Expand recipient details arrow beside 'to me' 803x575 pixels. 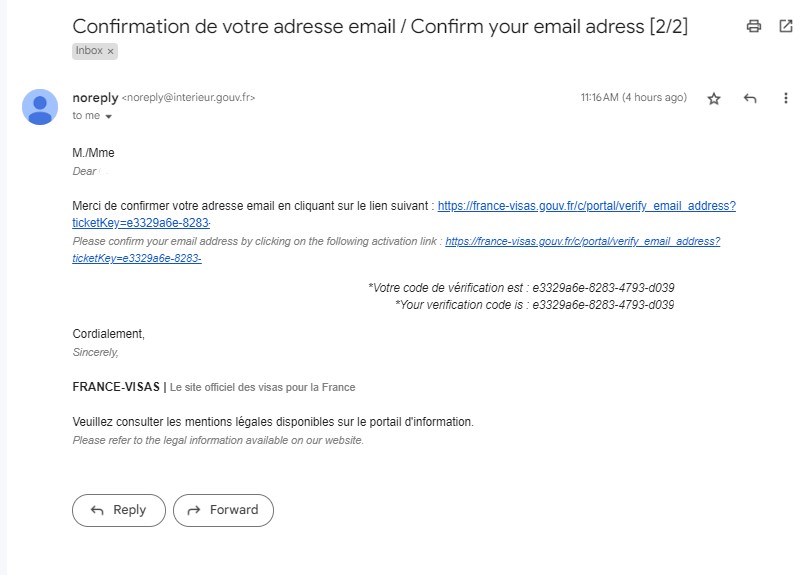(109, 117)
